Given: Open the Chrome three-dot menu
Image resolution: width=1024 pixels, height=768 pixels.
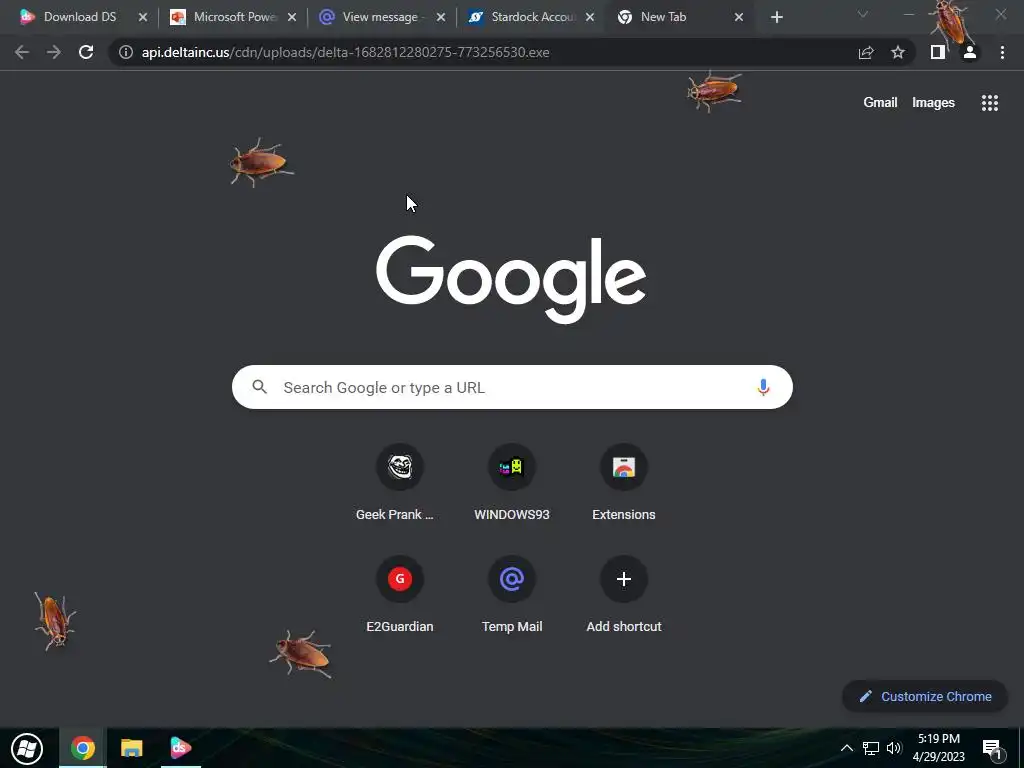Looking at the screenshot, I should pos(1002,52).
